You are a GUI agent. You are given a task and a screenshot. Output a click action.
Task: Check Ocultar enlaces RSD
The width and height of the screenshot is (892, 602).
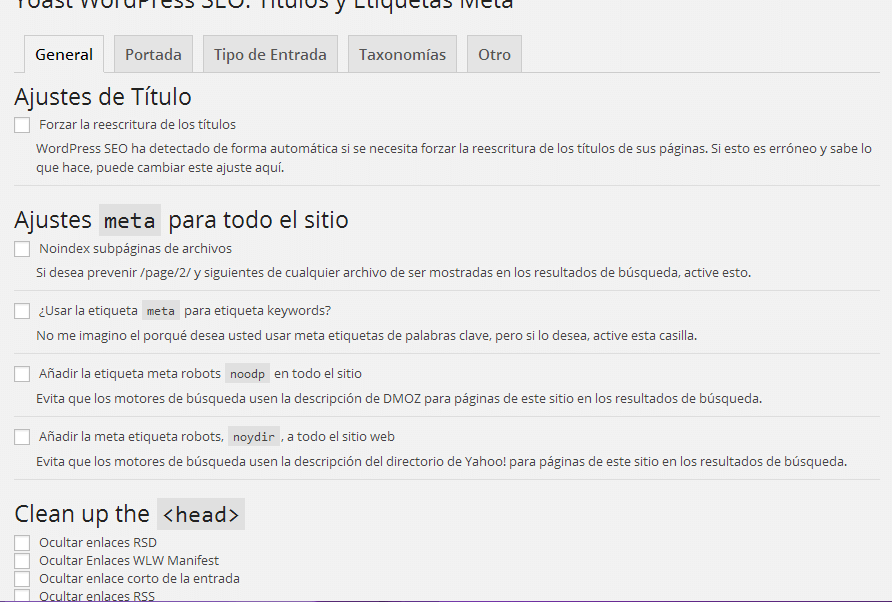pos(22,543)
